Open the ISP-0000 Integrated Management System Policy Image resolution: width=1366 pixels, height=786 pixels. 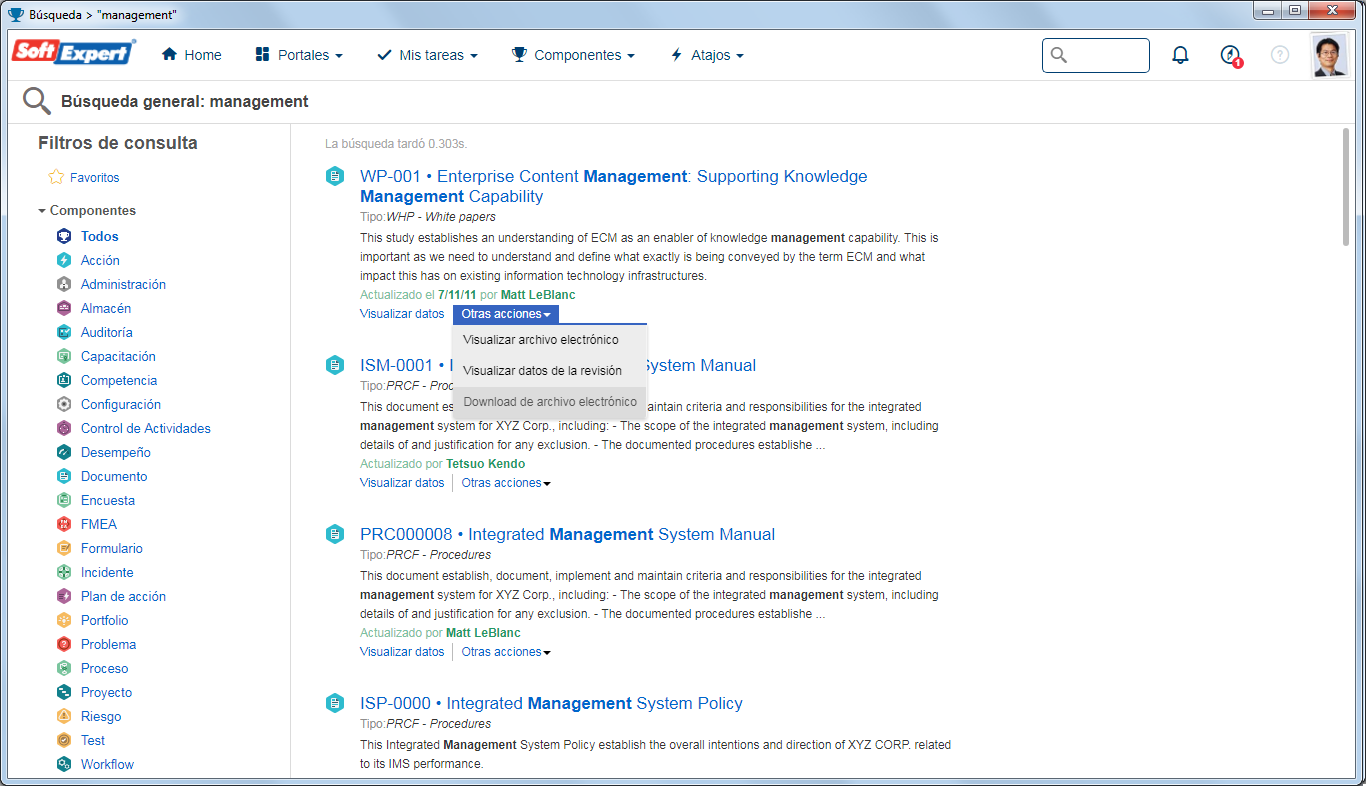(x=551, y=703)
